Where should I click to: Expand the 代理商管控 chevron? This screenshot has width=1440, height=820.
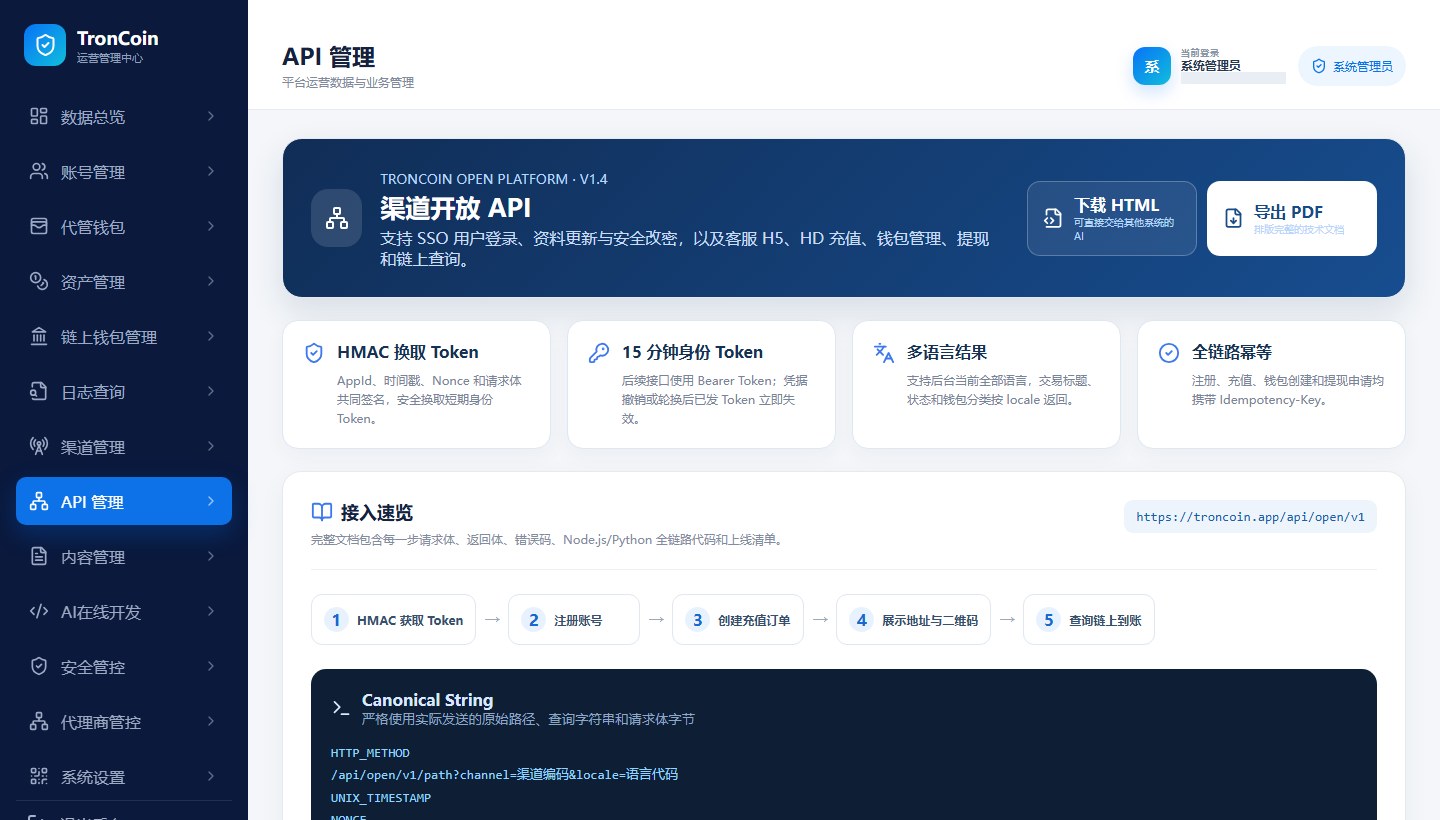211,721
